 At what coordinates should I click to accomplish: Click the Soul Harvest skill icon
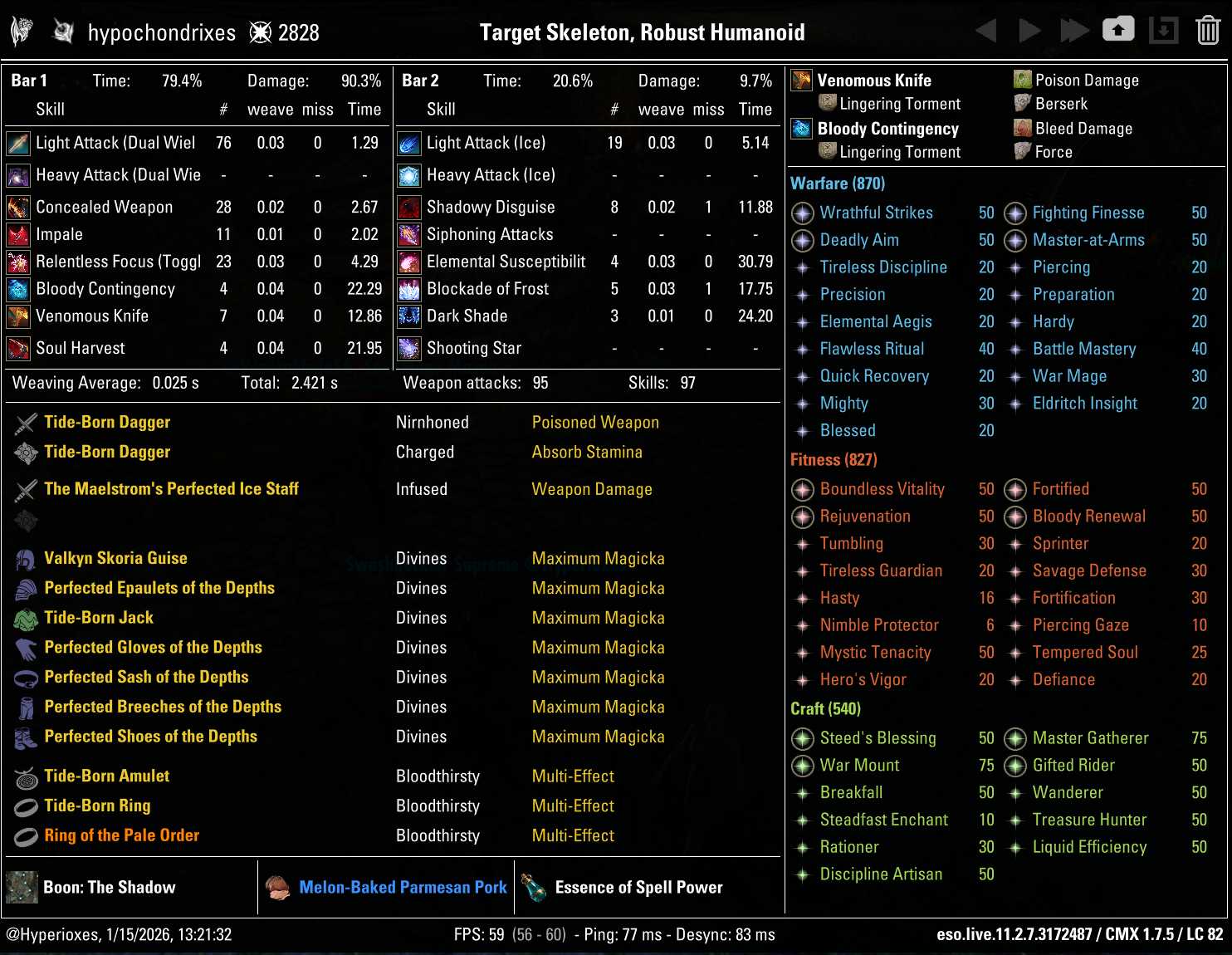18,349
